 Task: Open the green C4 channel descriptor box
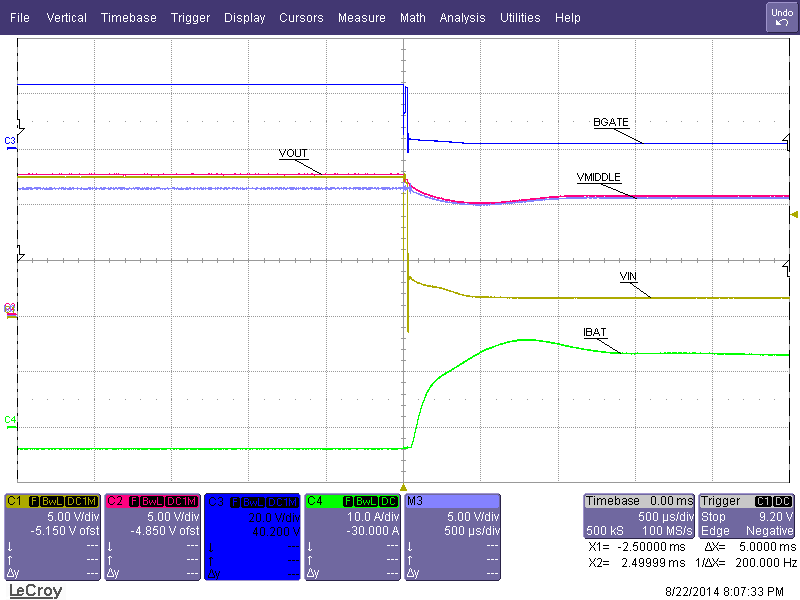click(352, 536)
